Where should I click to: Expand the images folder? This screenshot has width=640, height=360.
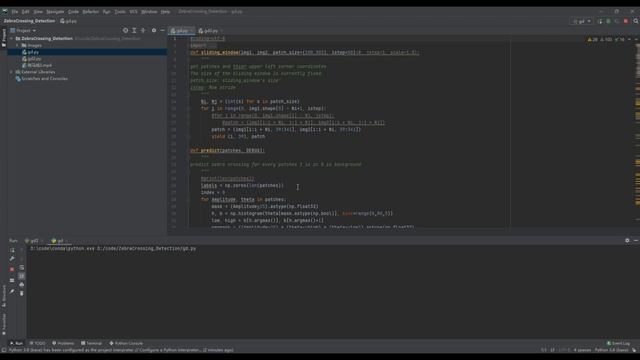pos(18,45)
